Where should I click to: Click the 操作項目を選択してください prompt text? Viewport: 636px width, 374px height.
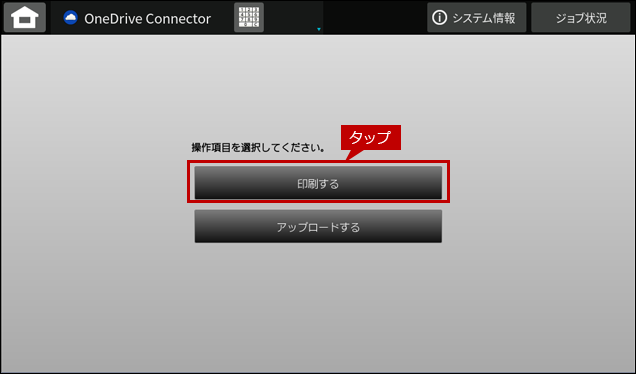point(258,148)
